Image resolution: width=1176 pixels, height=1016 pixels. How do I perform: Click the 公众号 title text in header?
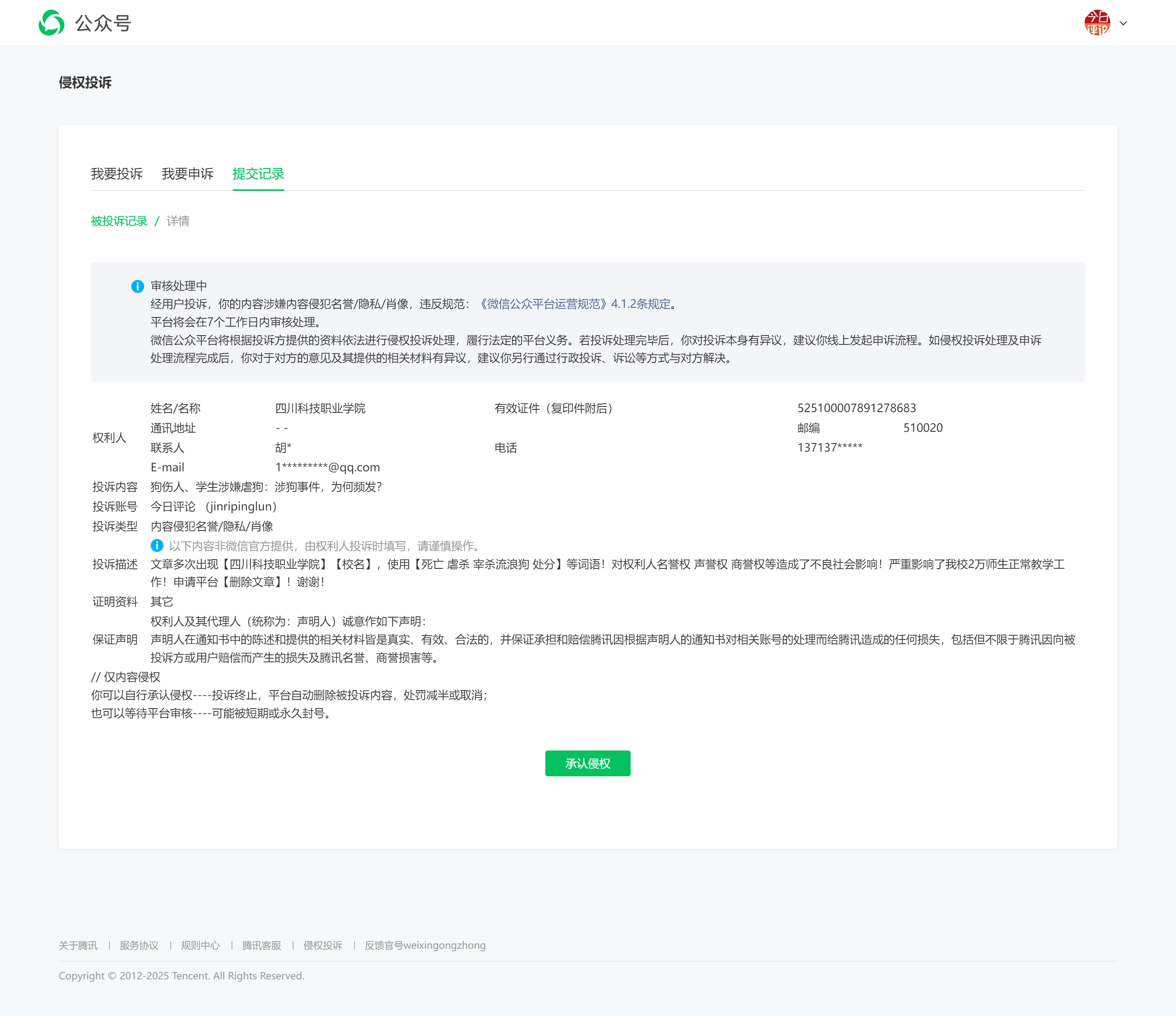click(x=103, y=23)
